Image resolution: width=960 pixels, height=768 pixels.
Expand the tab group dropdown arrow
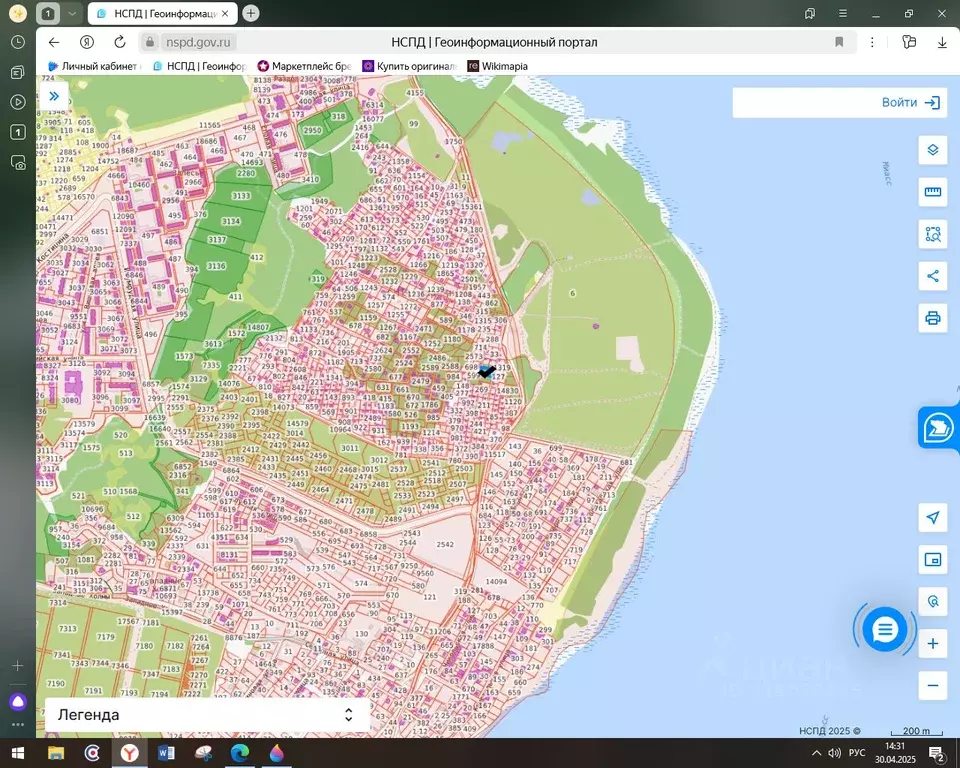(x=72, y=13)
